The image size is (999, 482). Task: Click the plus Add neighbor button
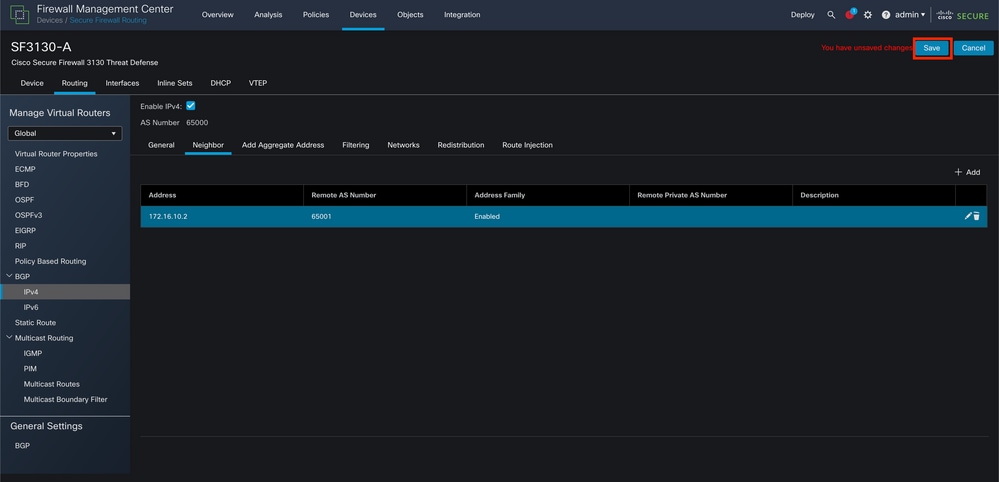click(967, 173)
